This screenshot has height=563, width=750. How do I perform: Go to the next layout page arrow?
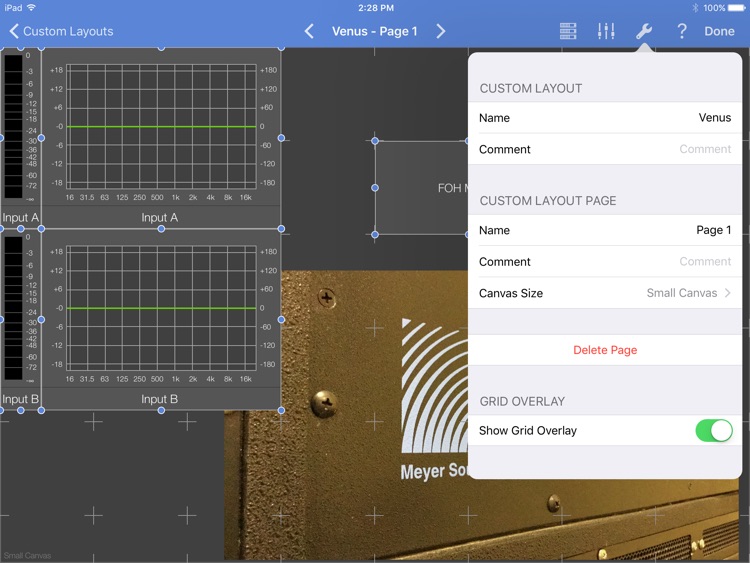441,31
